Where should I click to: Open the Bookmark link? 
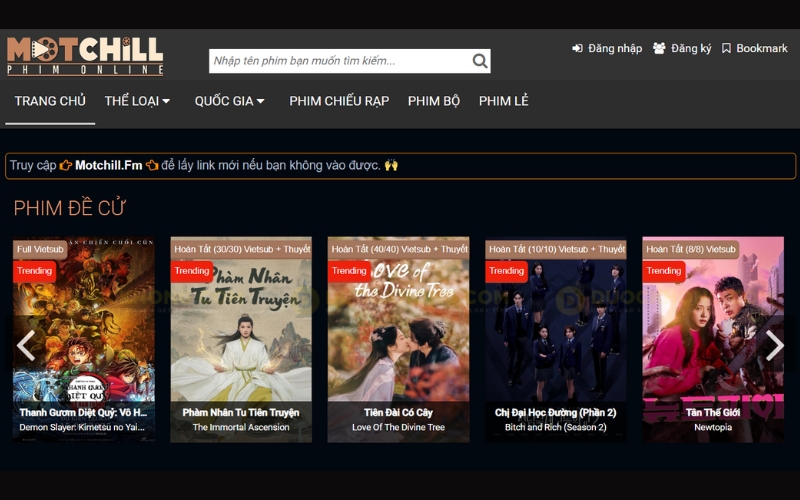(x=762, y=48)
